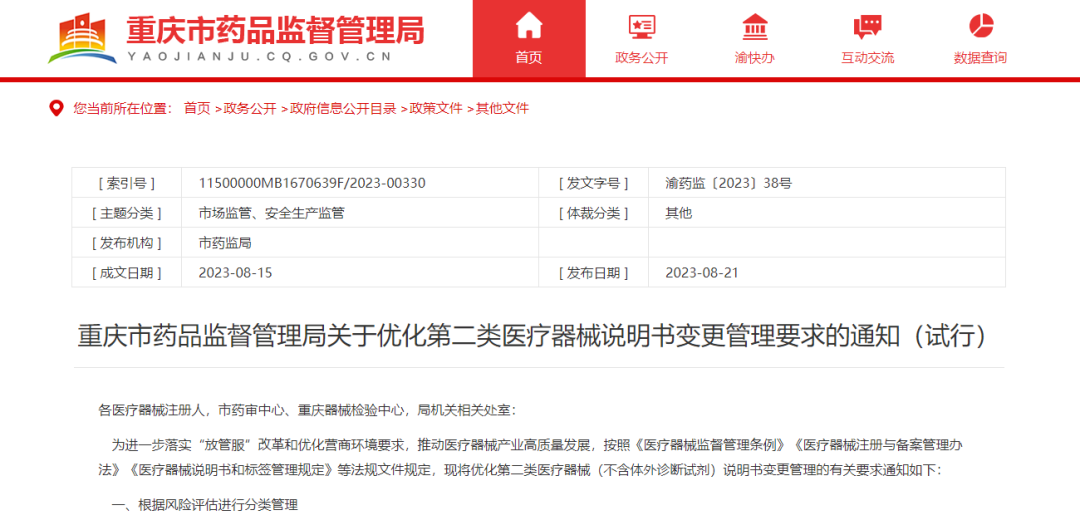This screenshot has width=1080, height=525.
Task: Go to 互动交流 navigation label
Action: (x=867, y=58)
